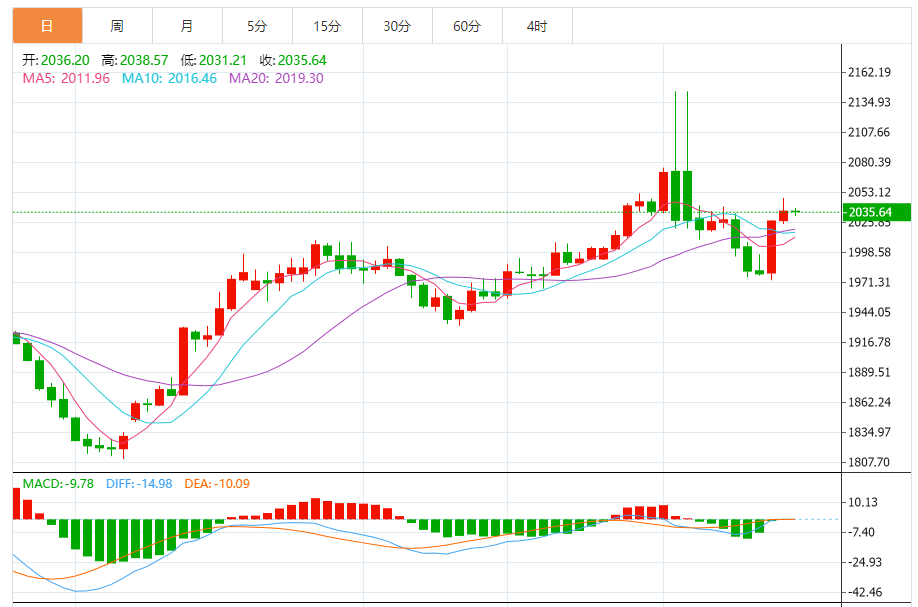Viewport: 918px width, 607px height.
Task: Click the -42.46 MACD axis label
Action: point(865,592)
